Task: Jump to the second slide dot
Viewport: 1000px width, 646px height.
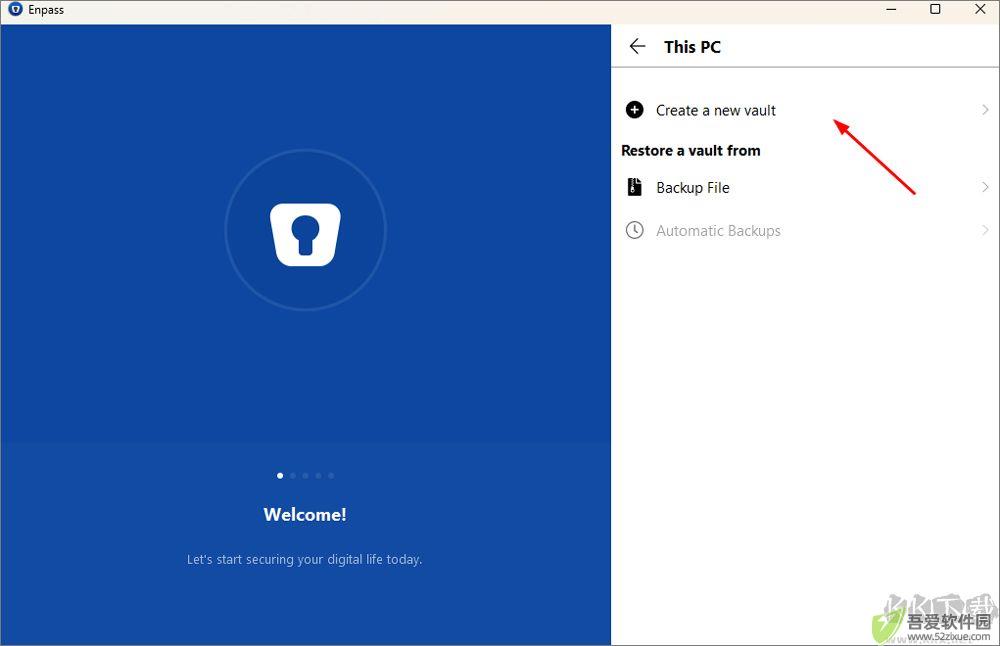Action: 293,476
